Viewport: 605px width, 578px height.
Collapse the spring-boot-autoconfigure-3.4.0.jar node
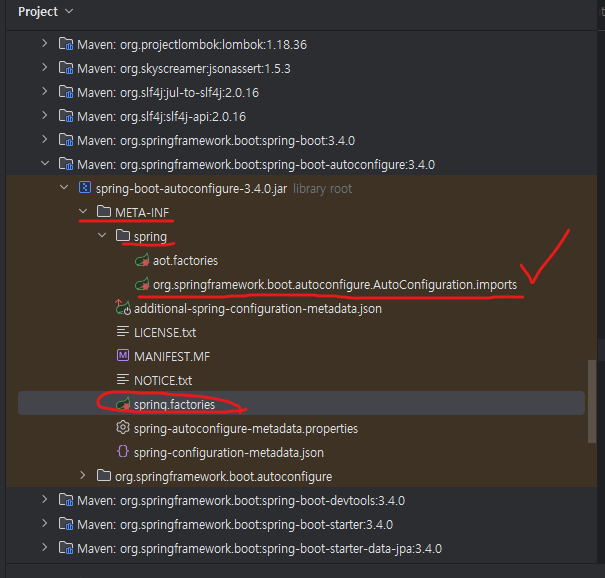64,188
